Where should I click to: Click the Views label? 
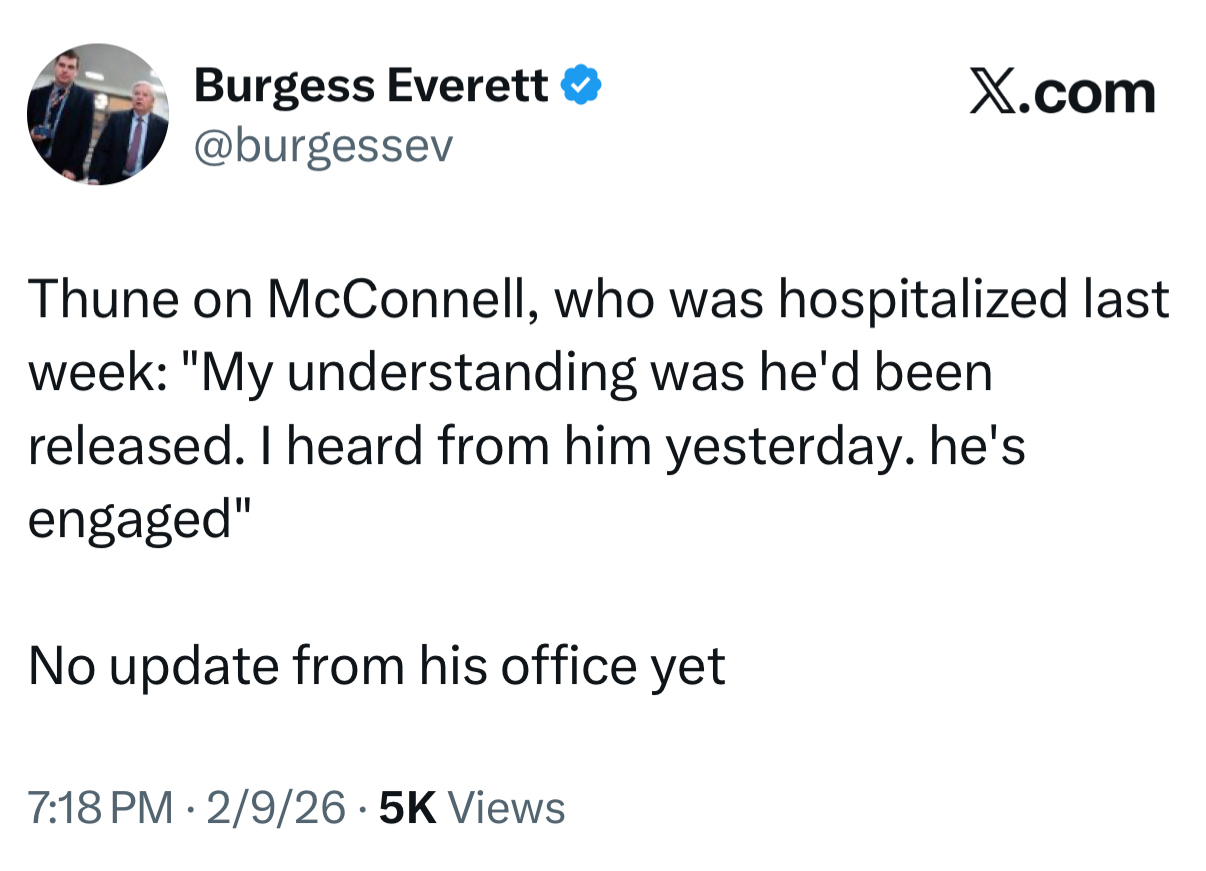(x=506, y=807)
